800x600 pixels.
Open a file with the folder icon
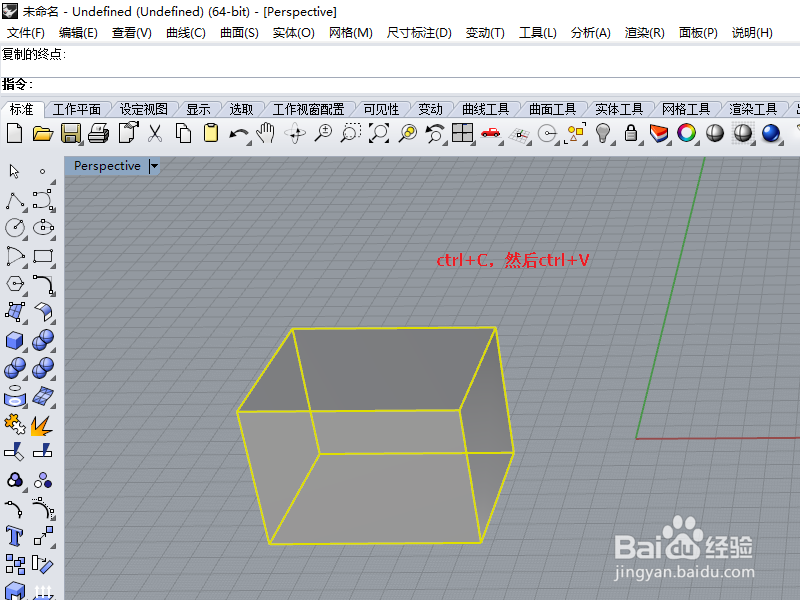pyautogui.click(x=43, y=134)
